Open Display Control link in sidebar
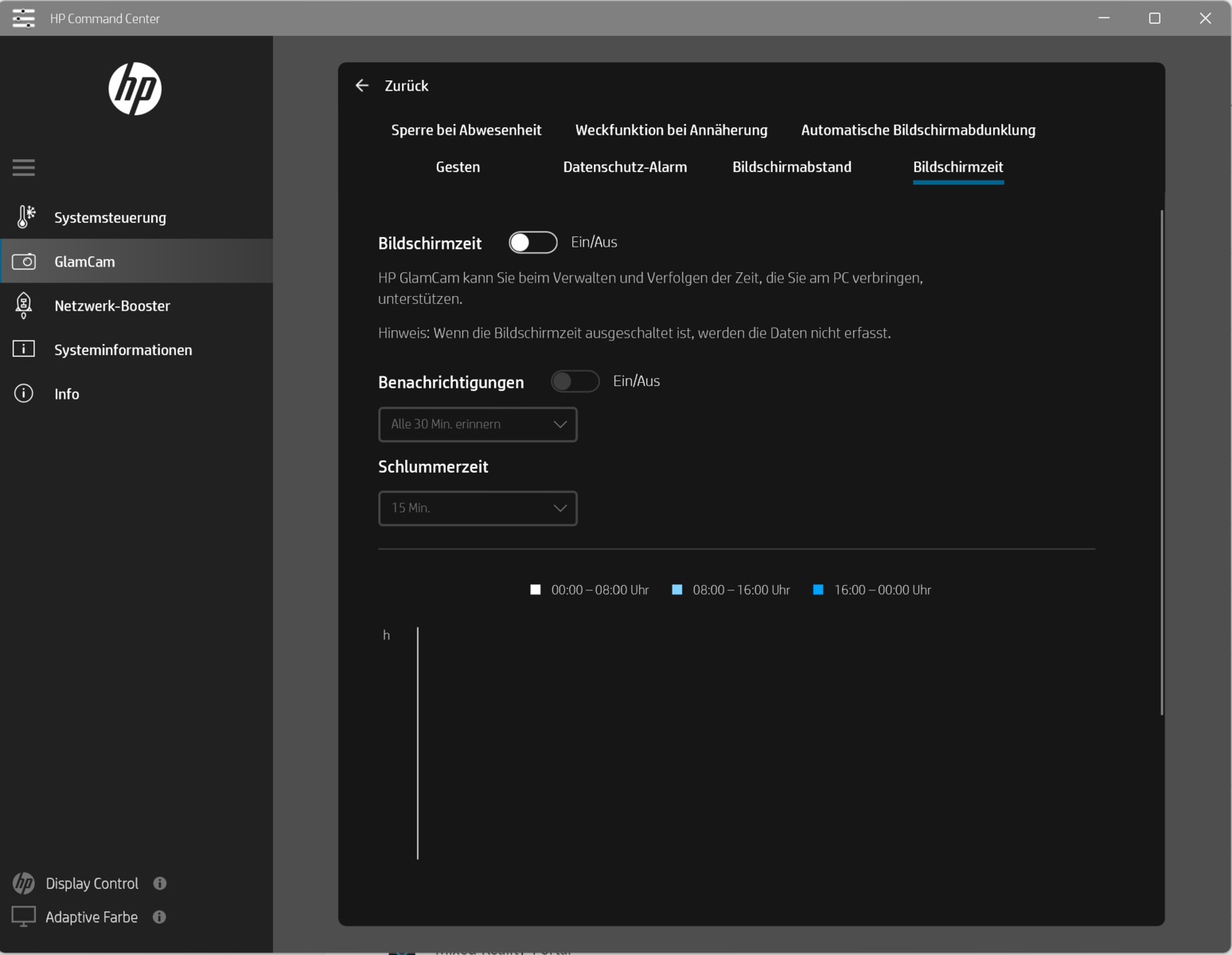This screenshot has height=955, width=1232. (92, 883)
